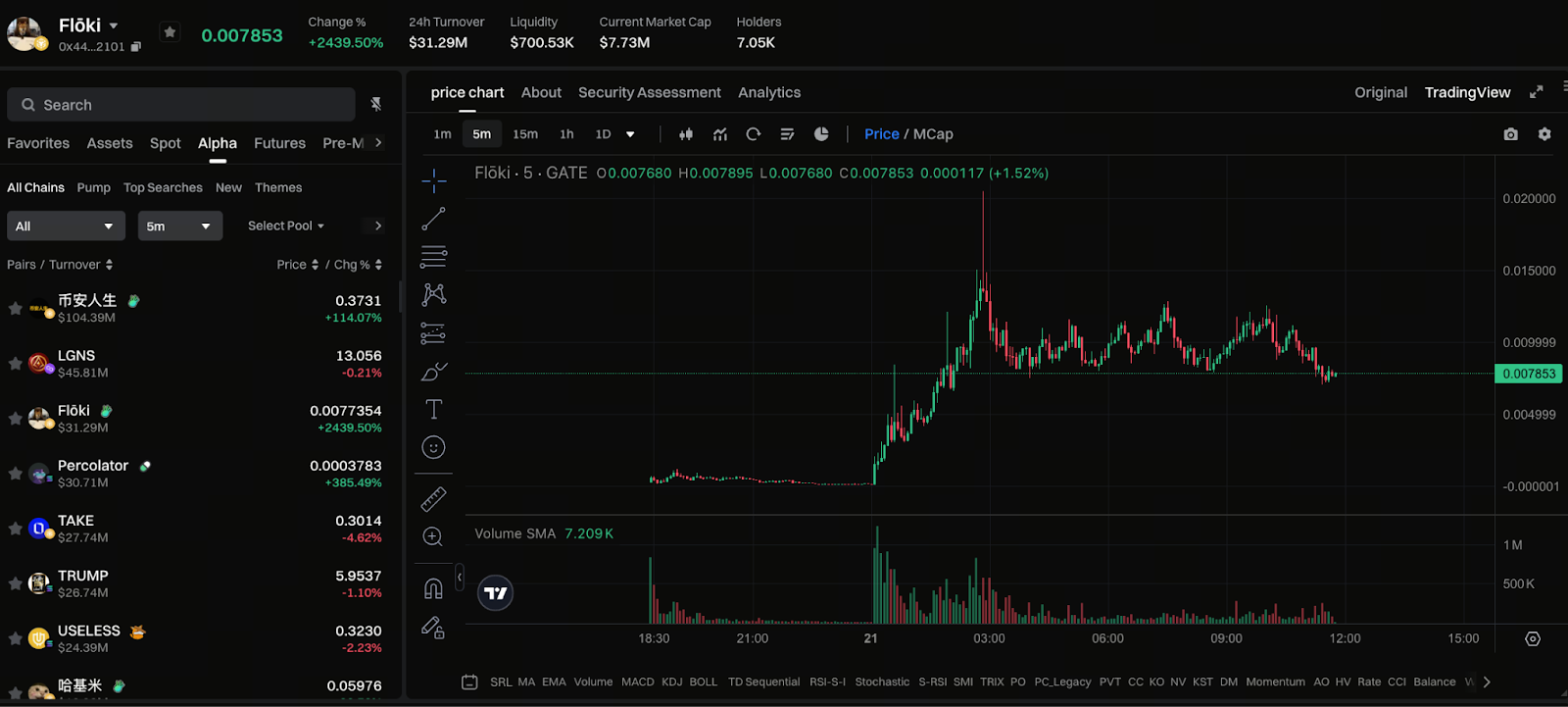
Task: Toggle favorite star for LGNS row
Action: click(x=15, y=363)
